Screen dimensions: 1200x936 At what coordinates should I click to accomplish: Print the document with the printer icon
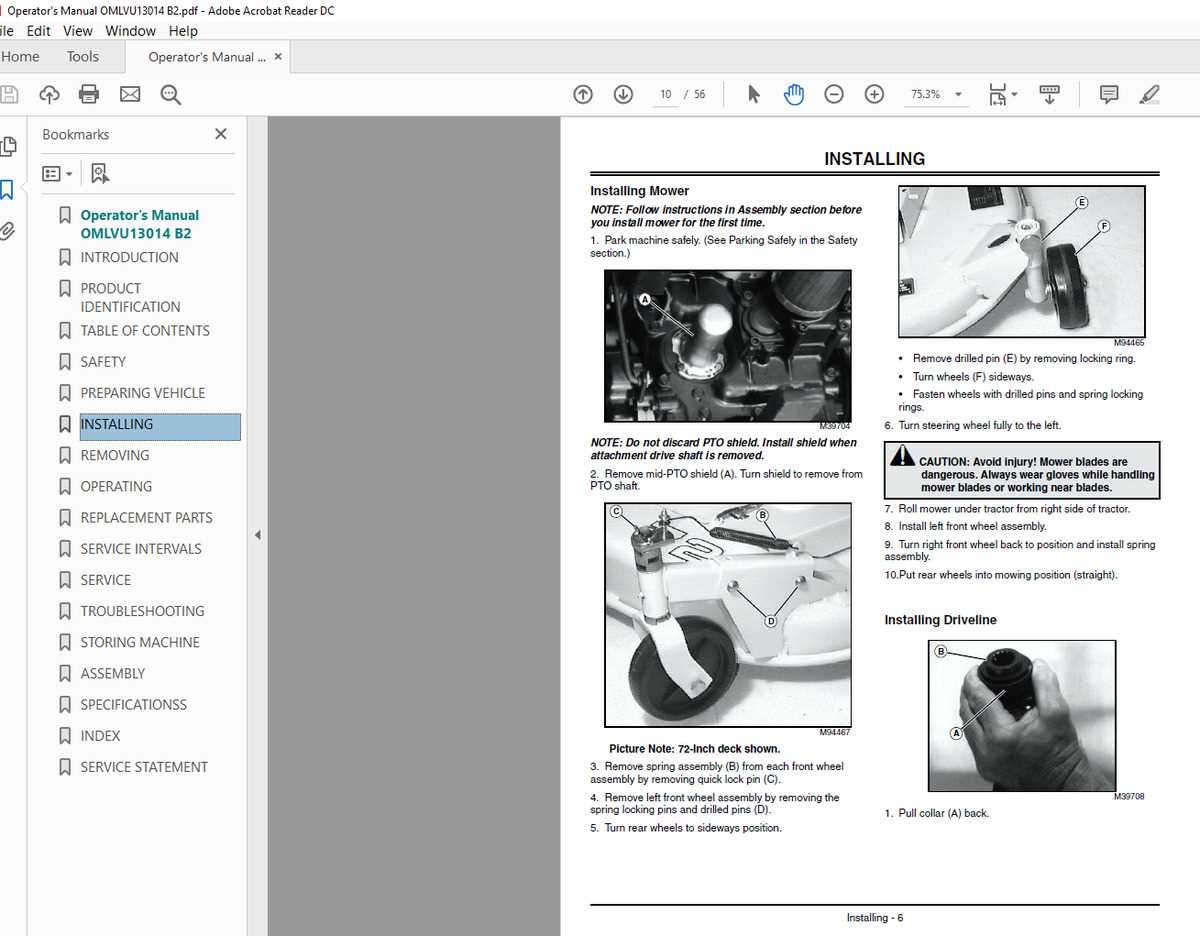(89, 94)
